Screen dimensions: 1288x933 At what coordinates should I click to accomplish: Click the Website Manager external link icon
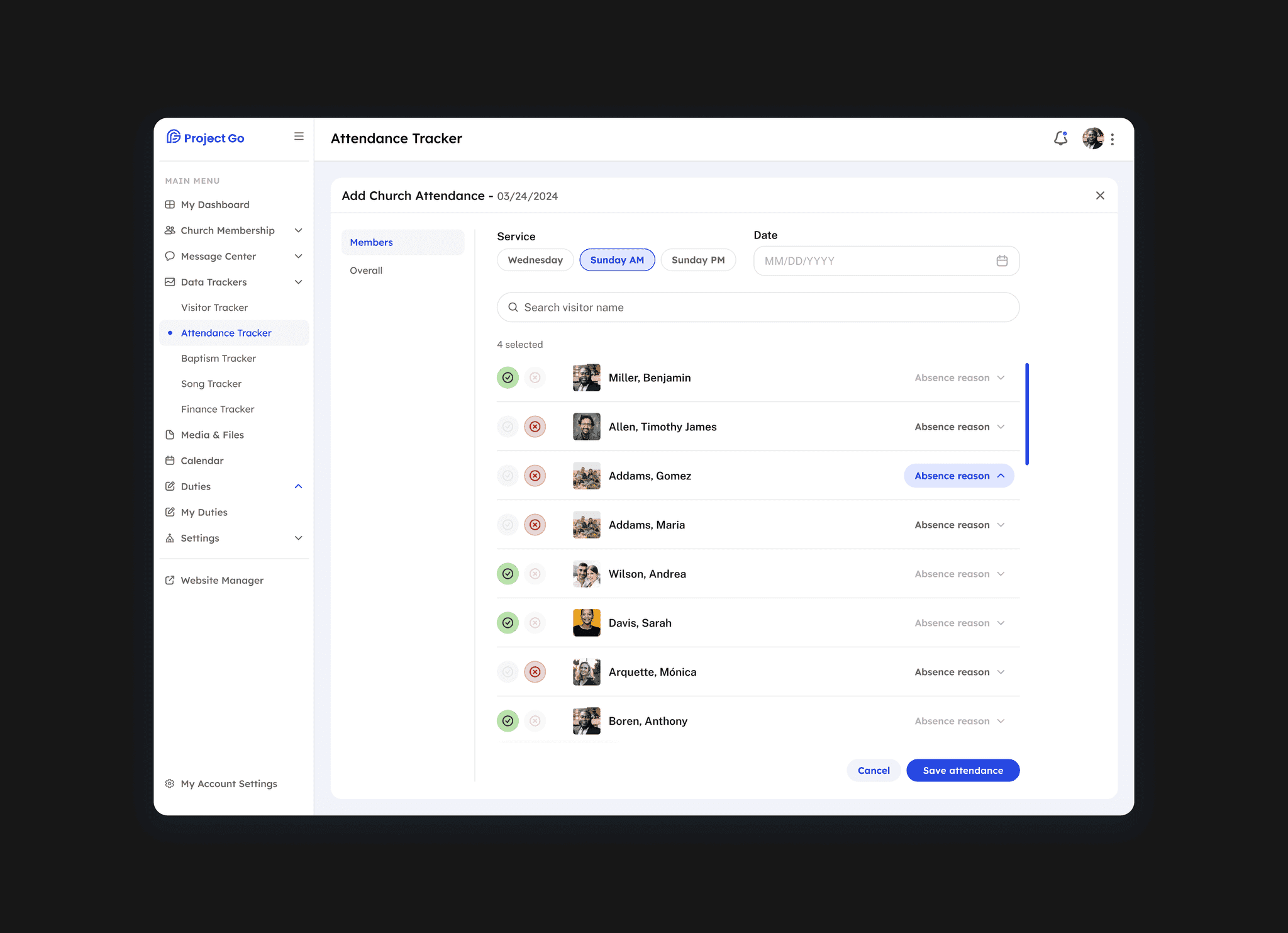pyautogui.click(x=170, y=580)
